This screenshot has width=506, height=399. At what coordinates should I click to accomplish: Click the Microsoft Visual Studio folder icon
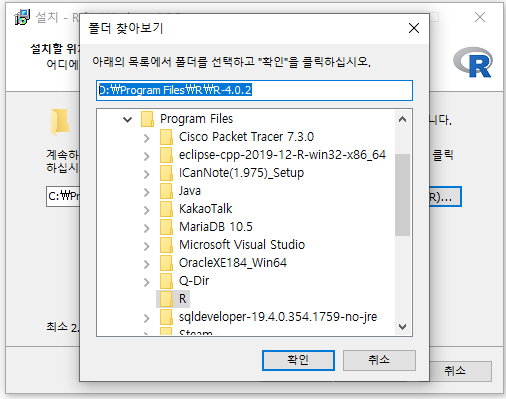pos(166,245)
